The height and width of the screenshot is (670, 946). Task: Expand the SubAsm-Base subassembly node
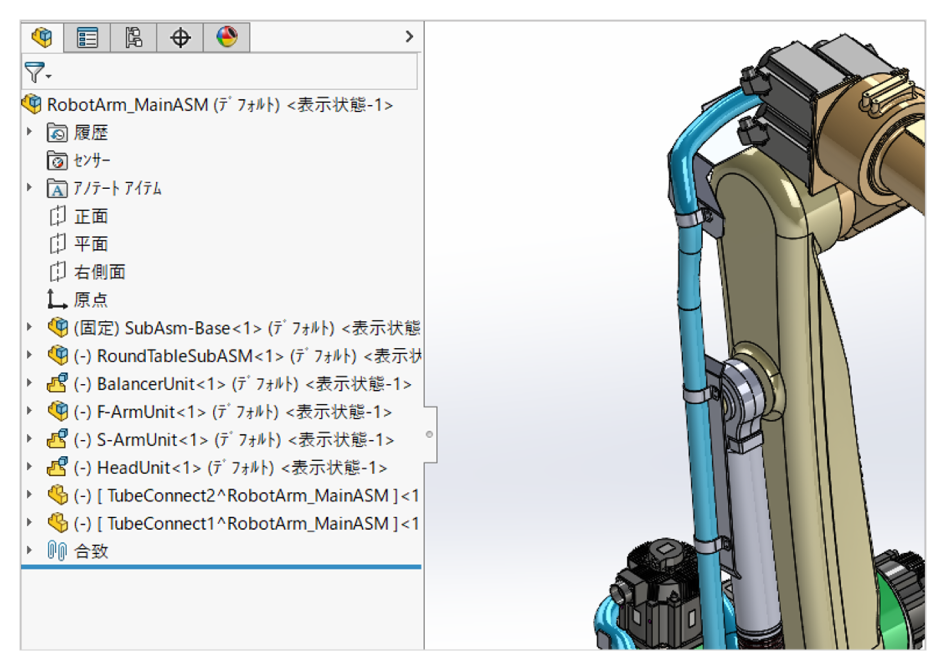[x=30, y=328]
